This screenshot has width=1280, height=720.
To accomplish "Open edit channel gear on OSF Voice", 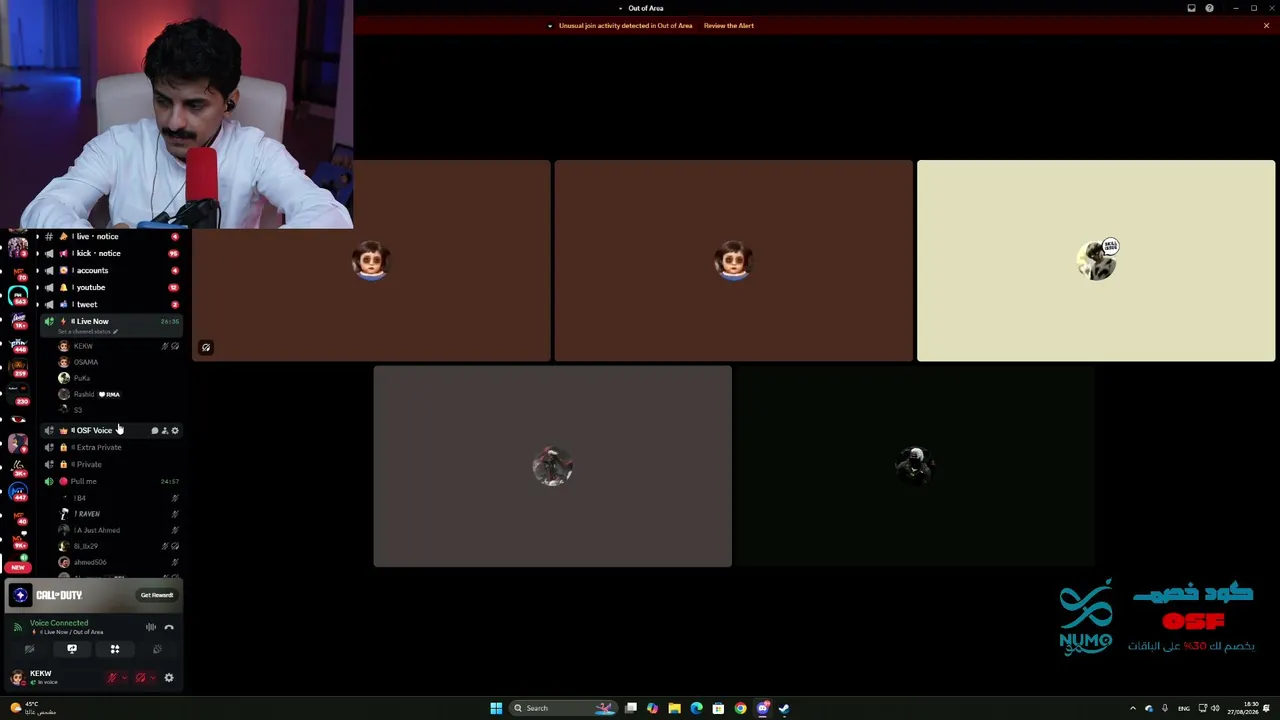I will pyautogui.click(x=175, y=431).
